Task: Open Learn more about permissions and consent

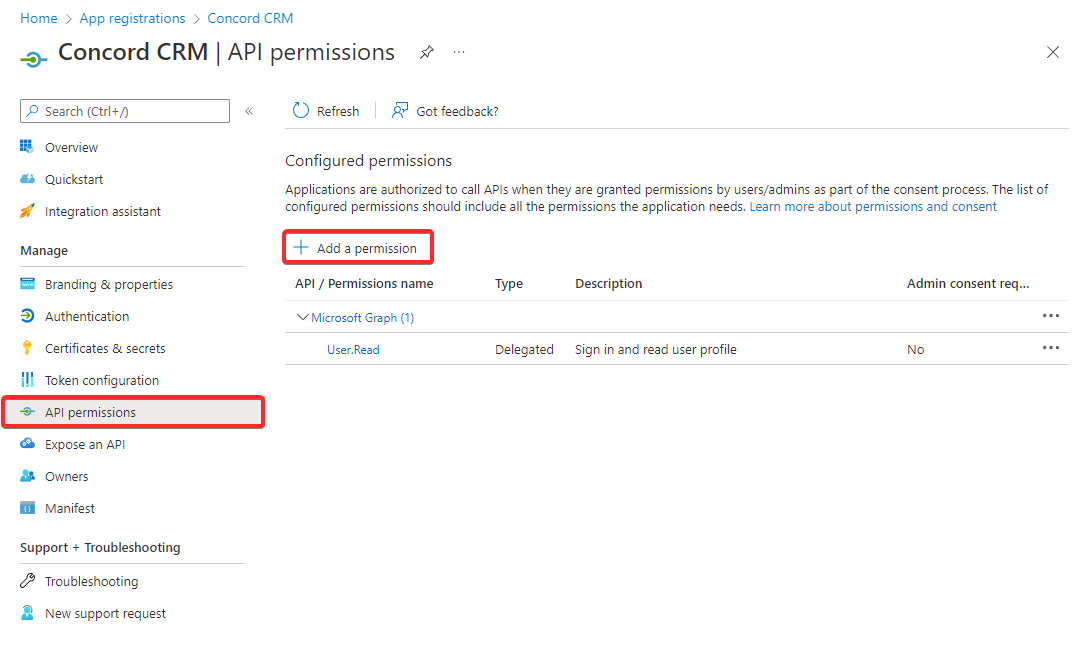Action: pyautogui.click(x=872, y=206)
